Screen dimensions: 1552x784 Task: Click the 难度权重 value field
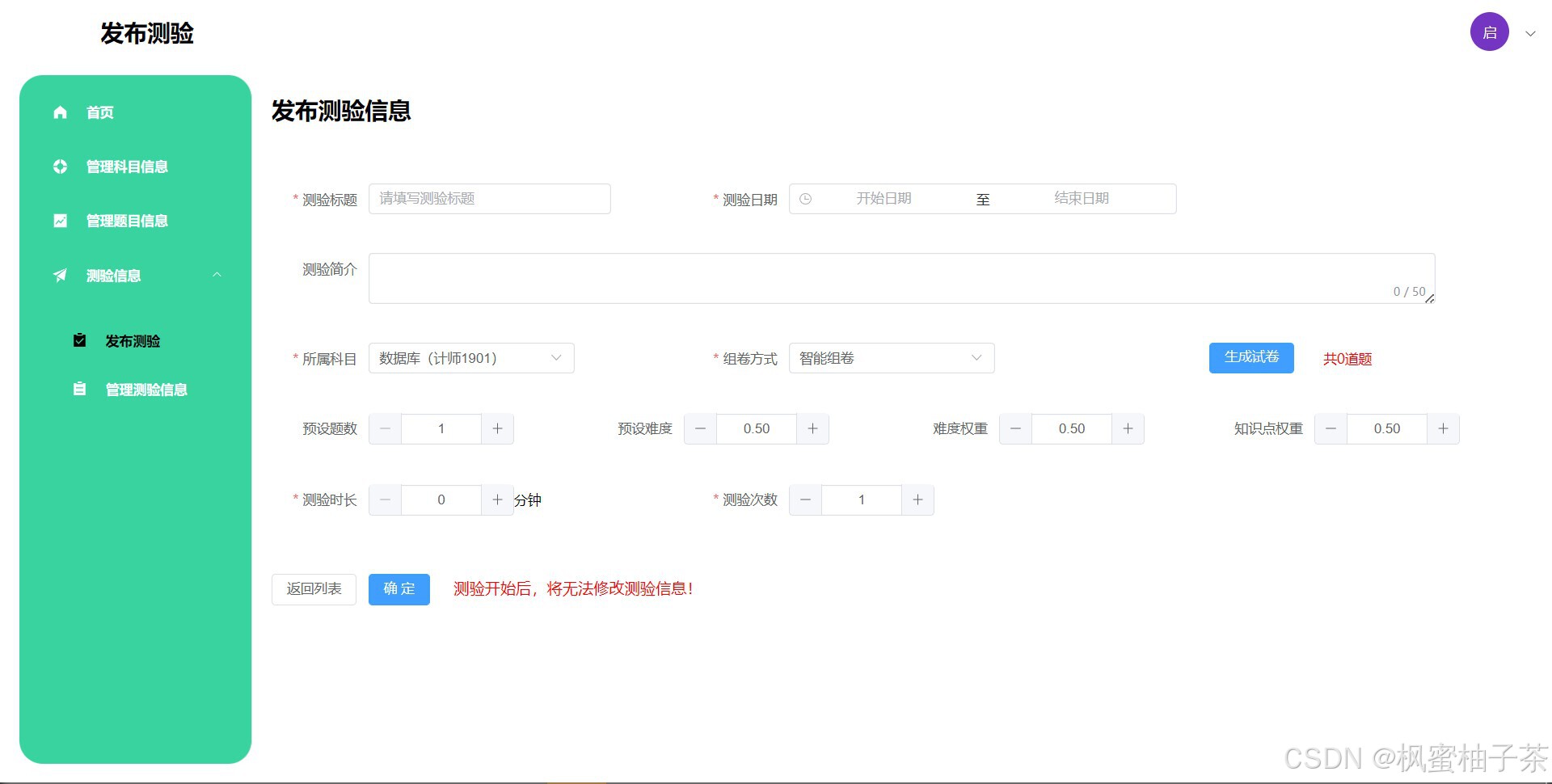coord(1072,429)
